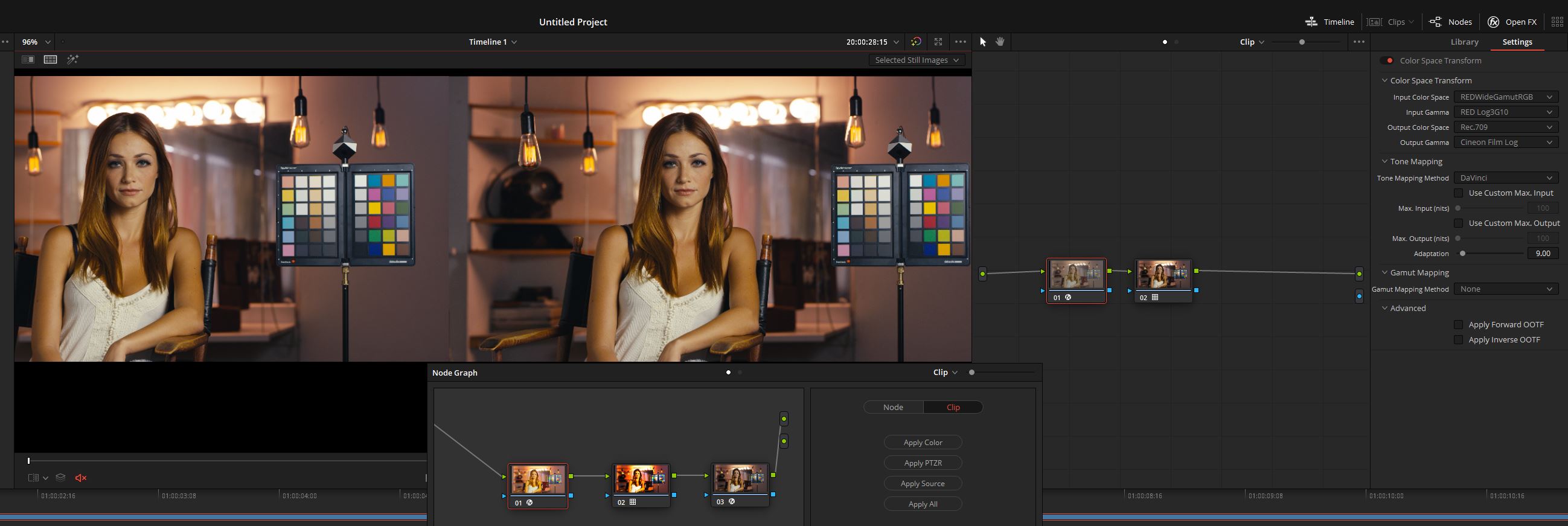The width and height of the screenshot is (1568, 526).
Task: Click the viewer overlay mode icon
Action: pyautogui.click(x=33, y=478)
